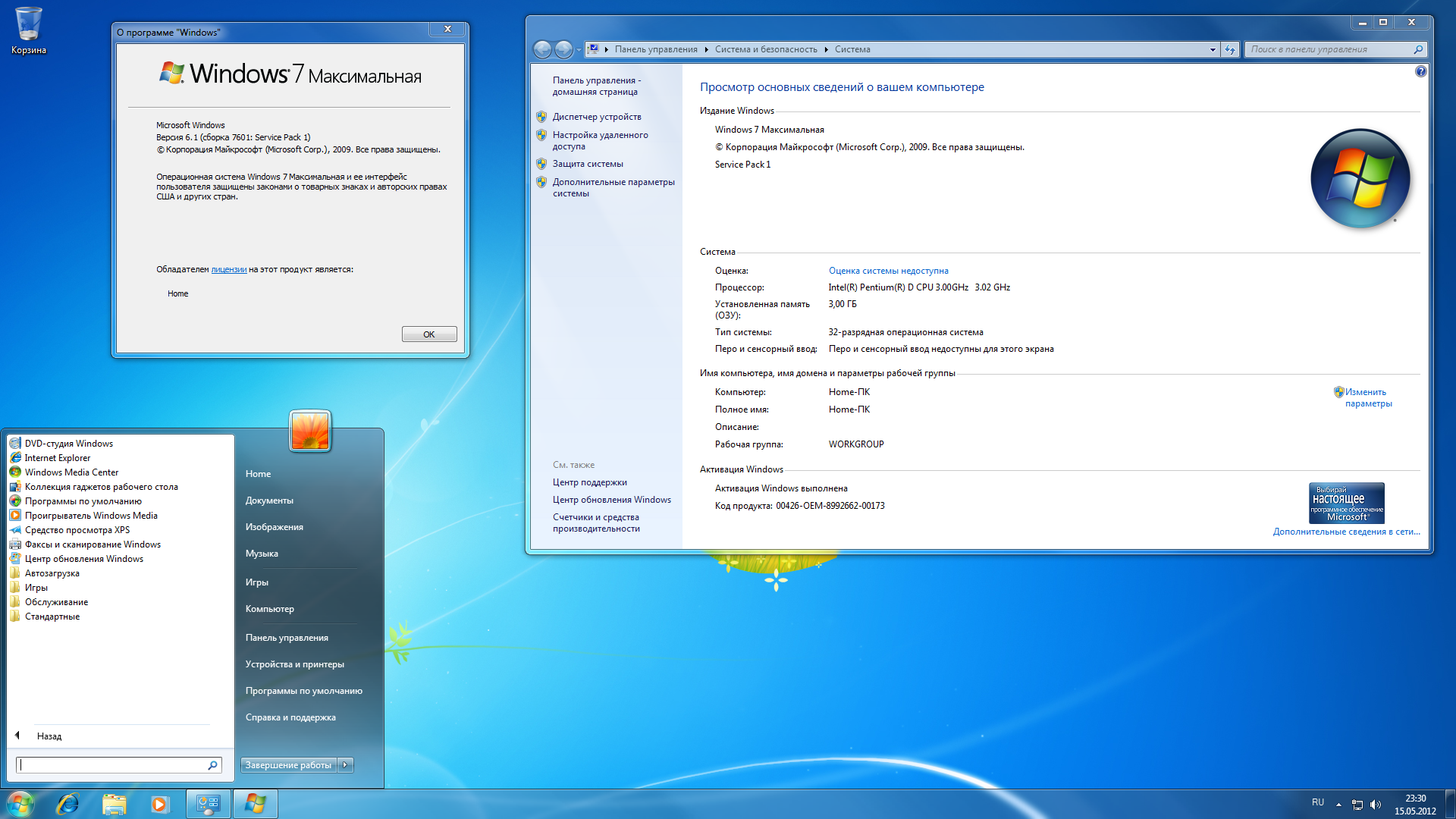Screen dimensions: 1456x819
Task: Click the Internet Explorer taskbar icon
Action: click(67, 804)
